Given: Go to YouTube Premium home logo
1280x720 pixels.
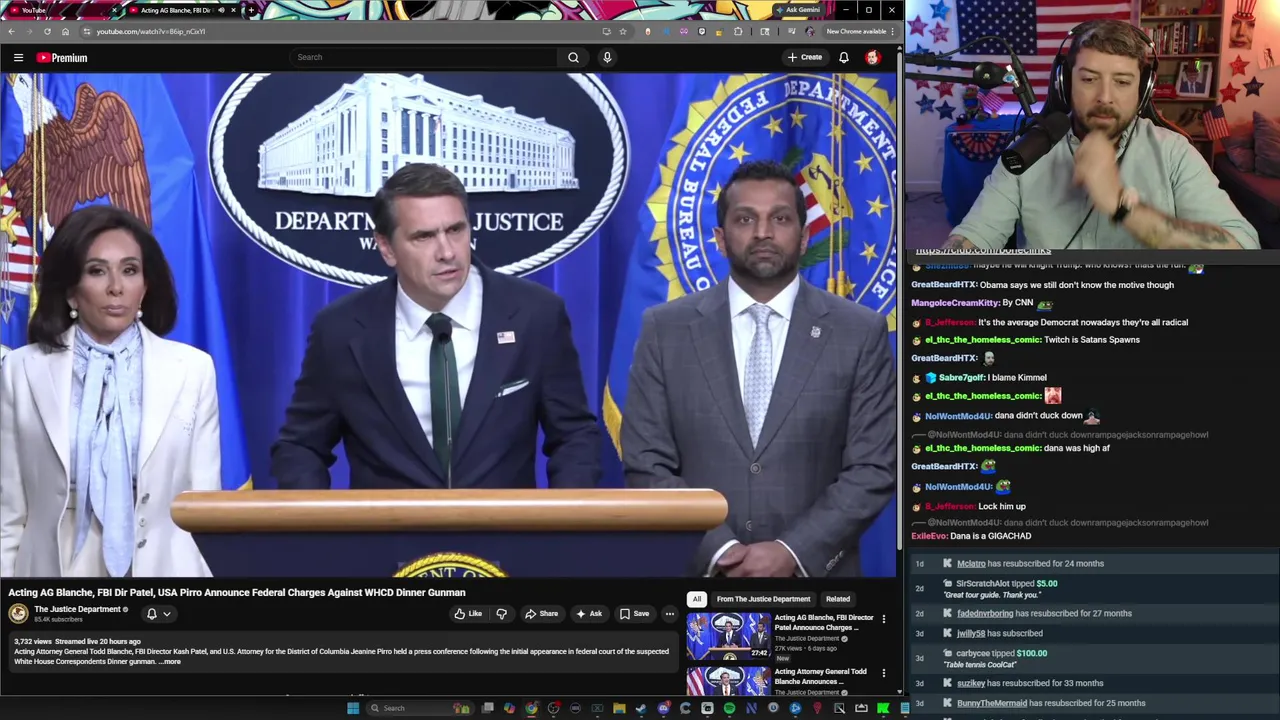Looking at the screenshot, I should [x=62, y=58].
